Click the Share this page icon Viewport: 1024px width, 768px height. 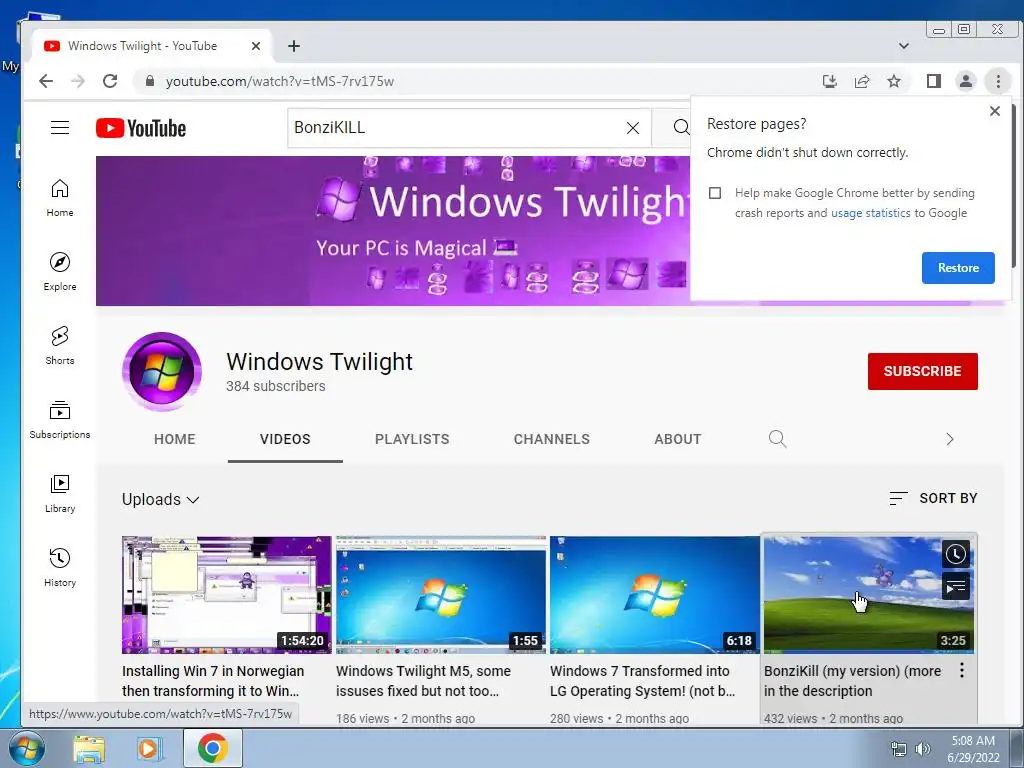862,81
